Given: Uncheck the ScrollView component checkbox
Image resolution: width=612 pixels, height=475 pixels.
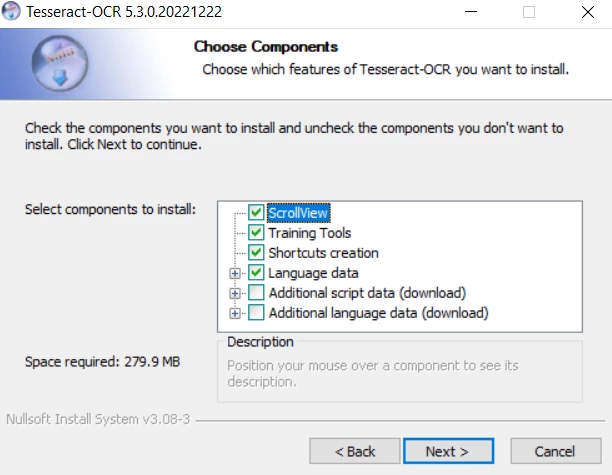Looking at the screenshot, I should [256, 213].
